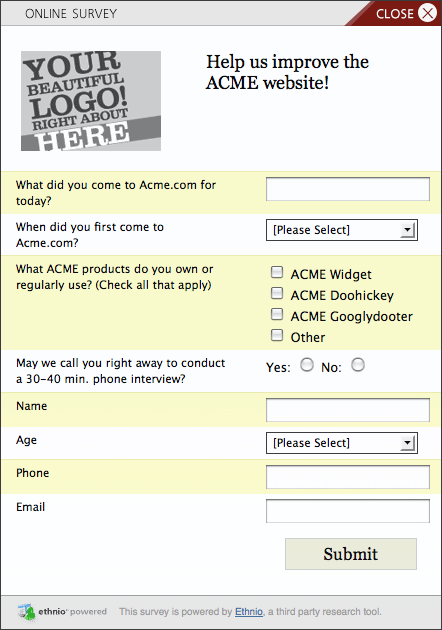Viewport: 442px width, 630px height.
Task: Follow the Ethnio link in the footer
Action: tap(249, 612)
